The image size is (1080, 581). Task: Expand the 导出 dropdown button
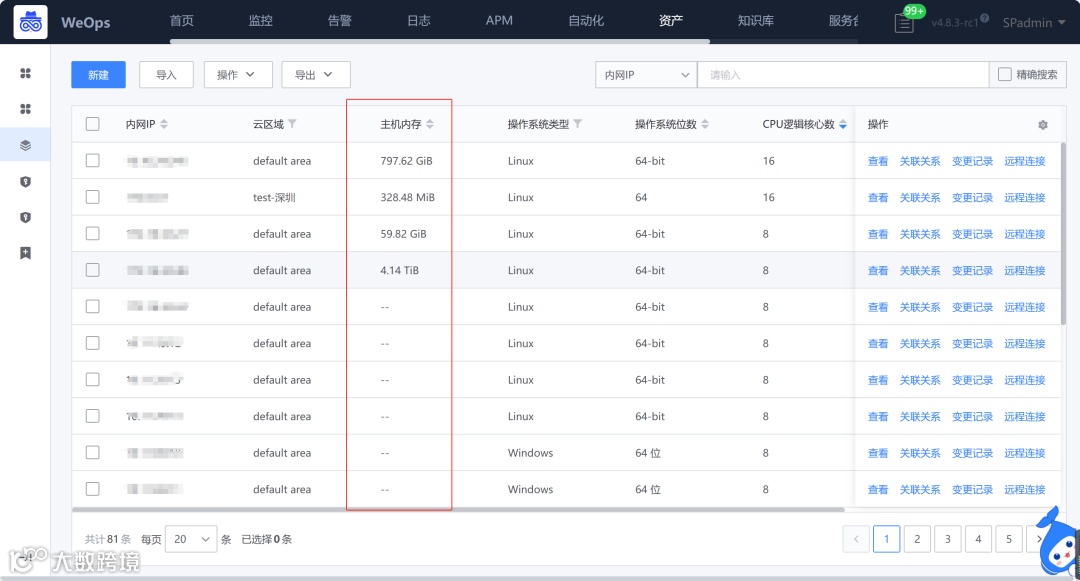[315, 74]
